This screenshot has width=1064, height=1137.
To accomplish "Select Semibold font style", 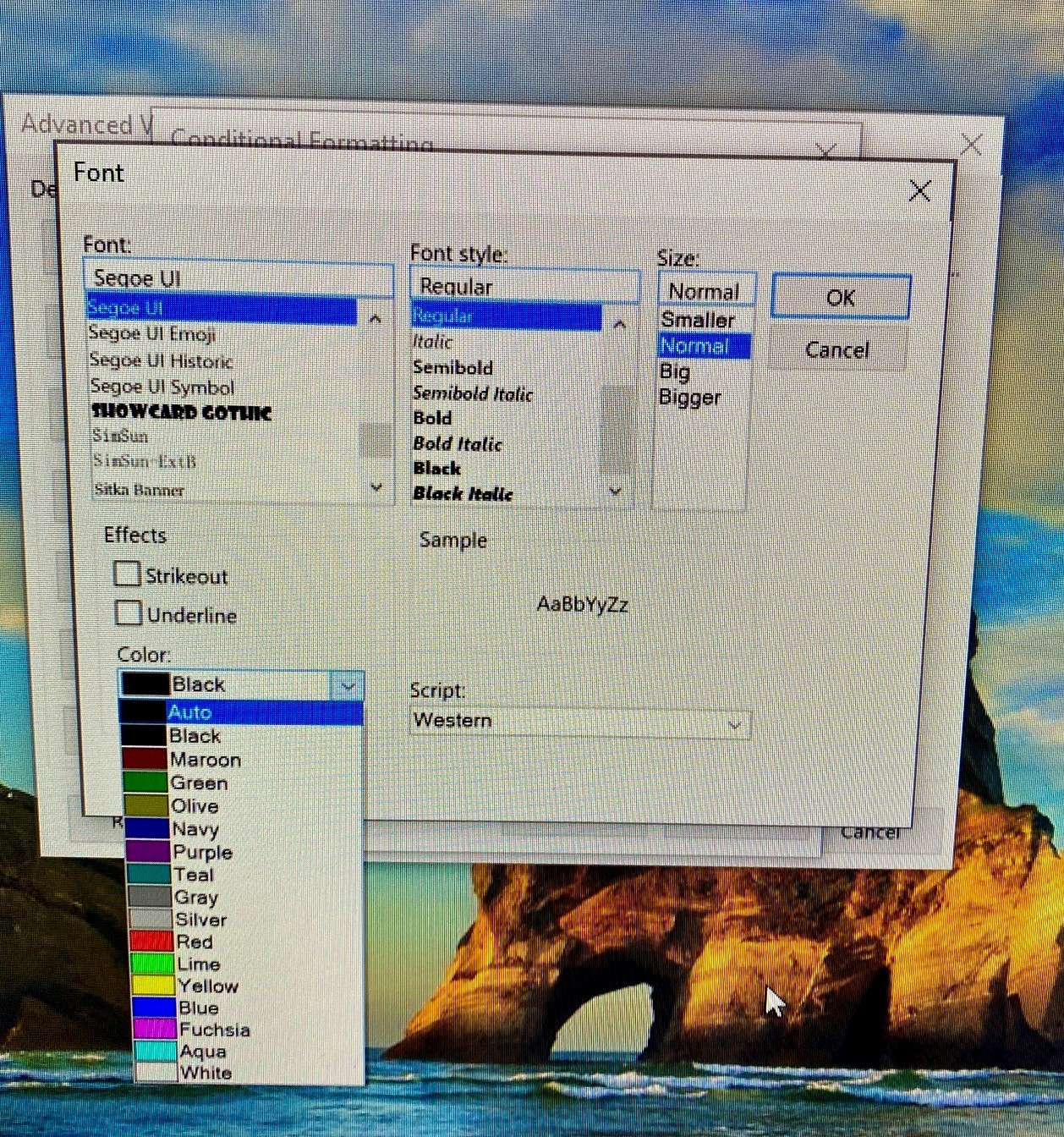I will click(x=452, y=367).
